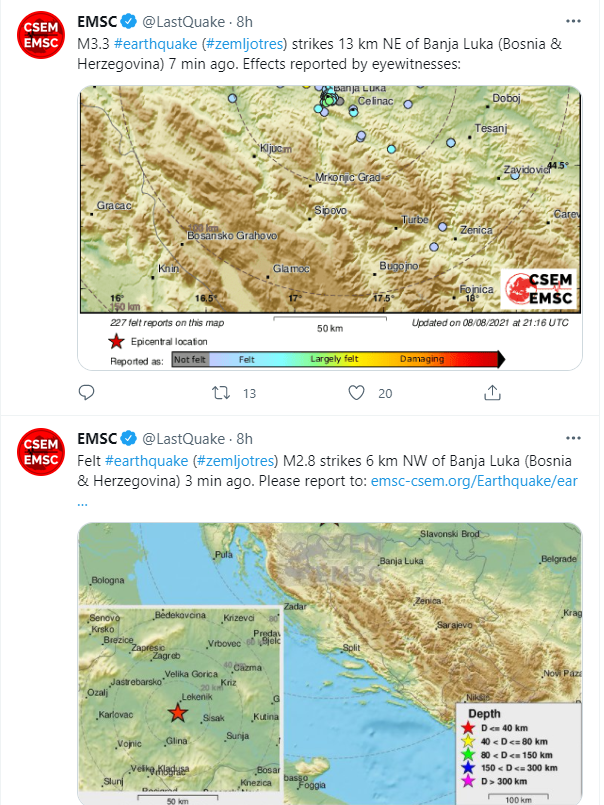Click EMSC display name on M2.8 tweet

[x=97, y=439]
